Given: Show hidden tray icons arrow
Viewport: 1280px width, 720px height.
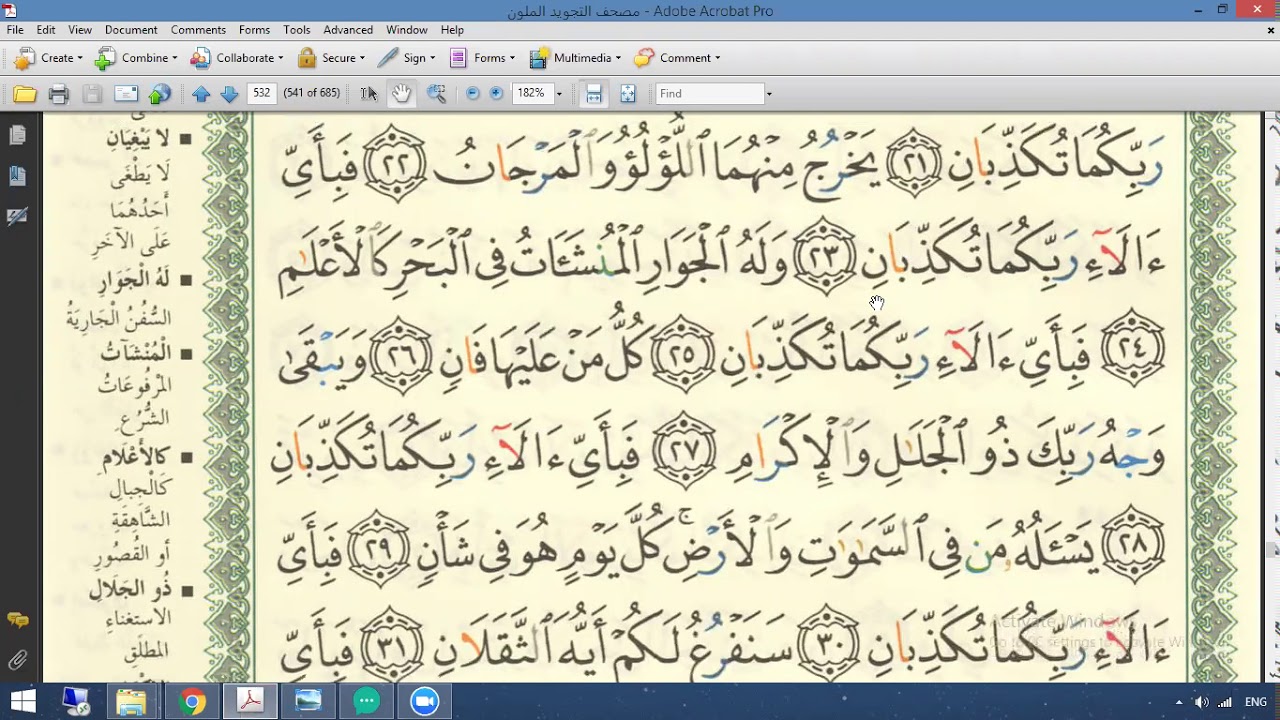Looking at the screenshot, I should click(x=1178, y=702).
